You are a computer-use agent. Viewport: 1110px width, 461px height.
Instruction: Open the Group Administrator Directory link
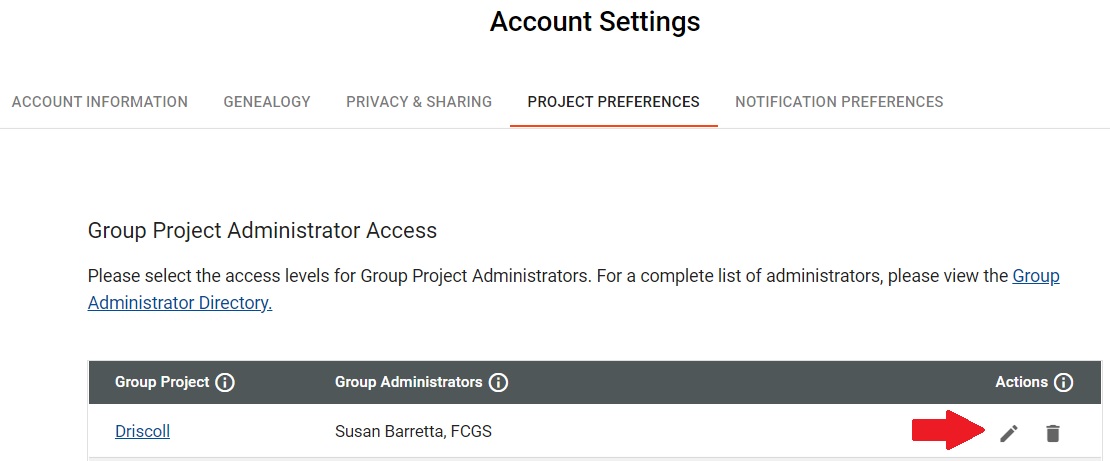click(573, 289)
